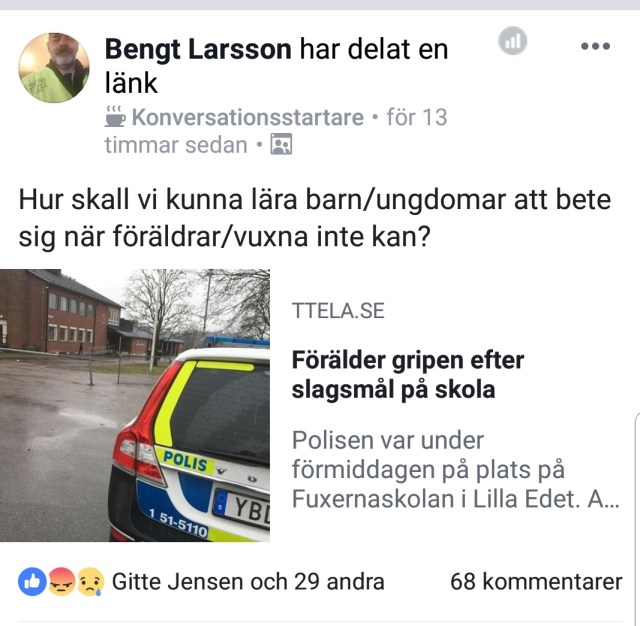
Task: Tap the angry face reaction icon
Action: point(61,581)
